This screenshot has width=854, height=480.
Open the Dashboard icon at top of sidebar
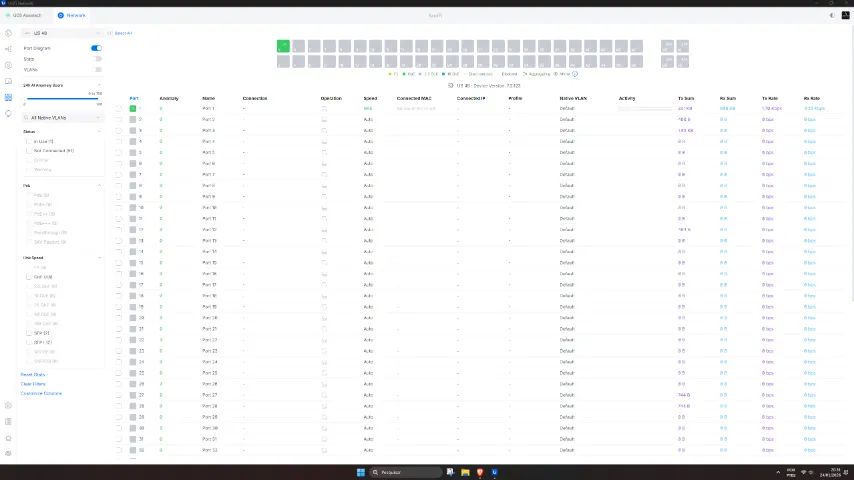click(8, 33)
